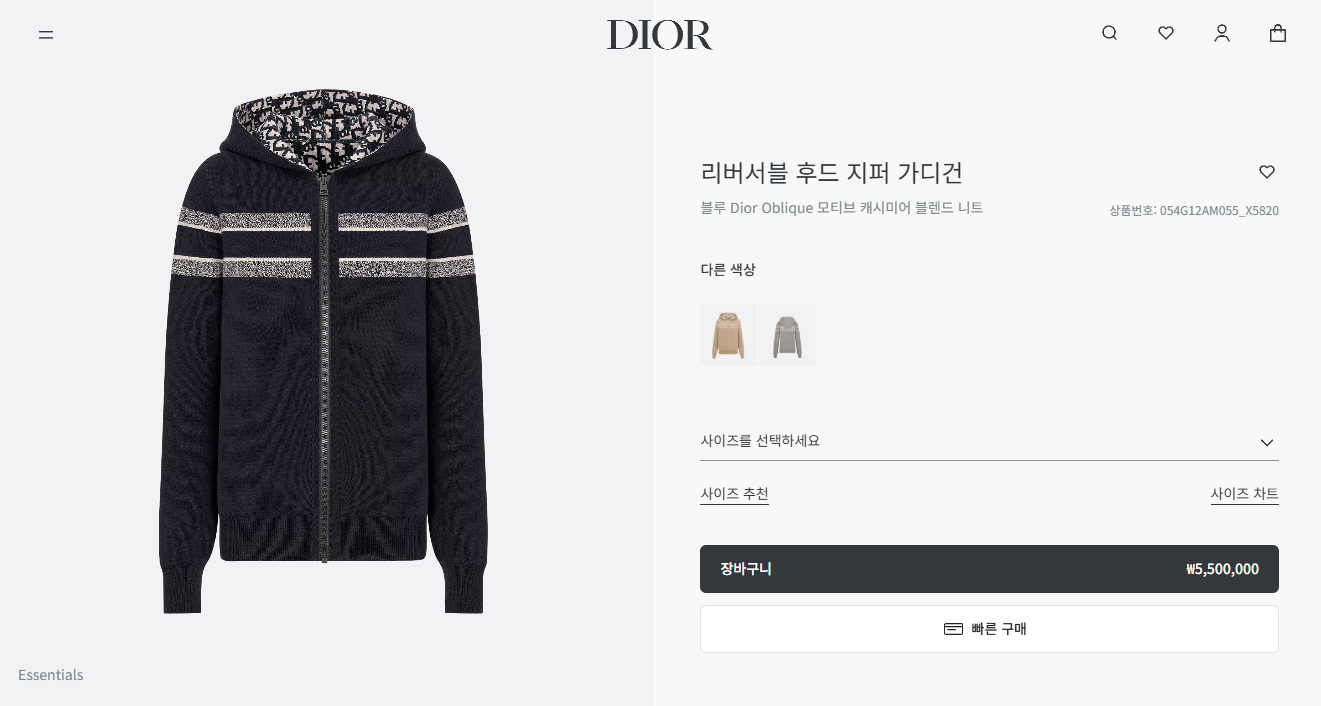This screenshot has height=706, width=1321.
Task: Open the search magnifier icon
Action: [x=1109, y=33]
